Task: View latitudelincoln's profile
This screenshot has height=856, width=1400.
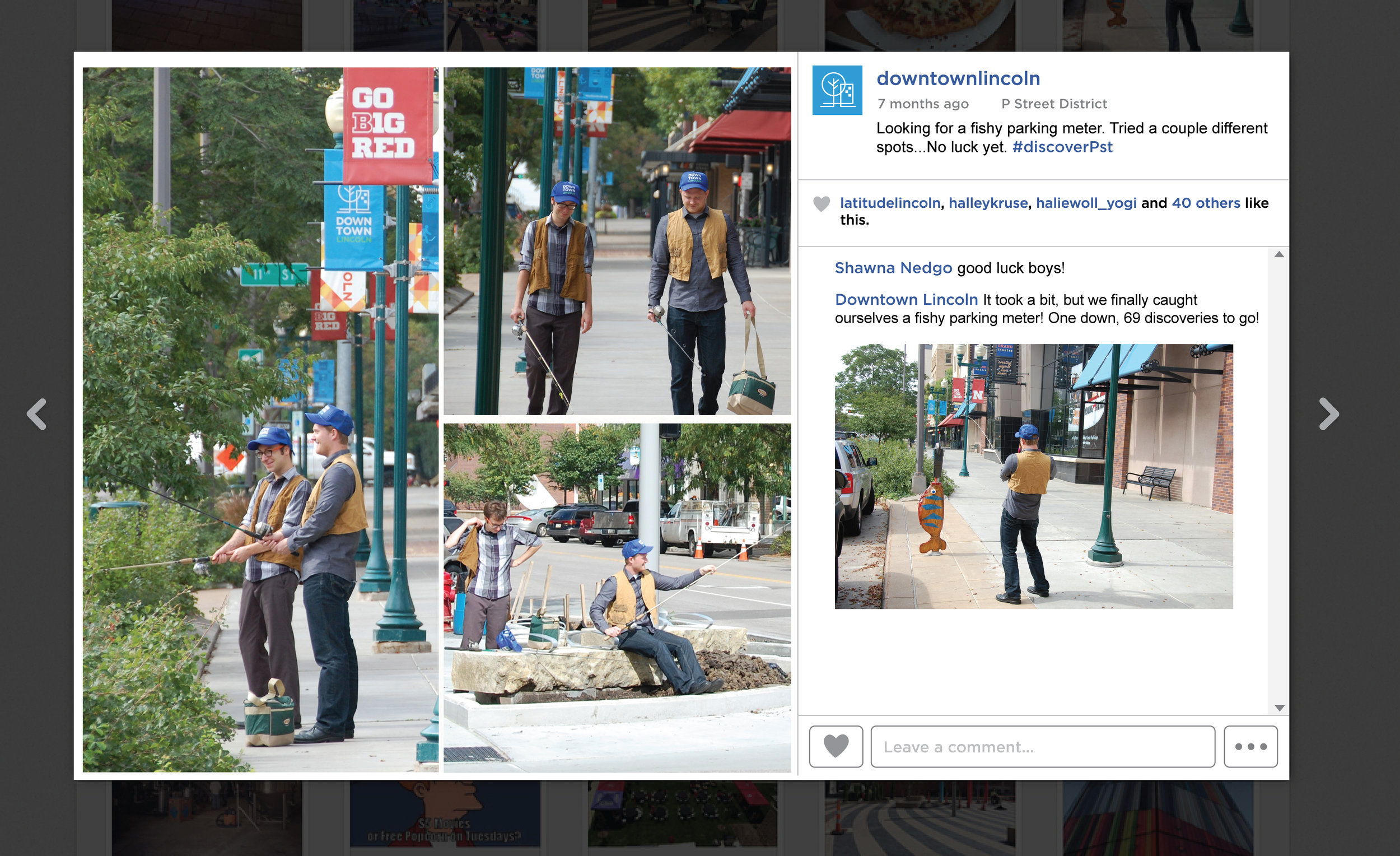Action: [890, 203]
